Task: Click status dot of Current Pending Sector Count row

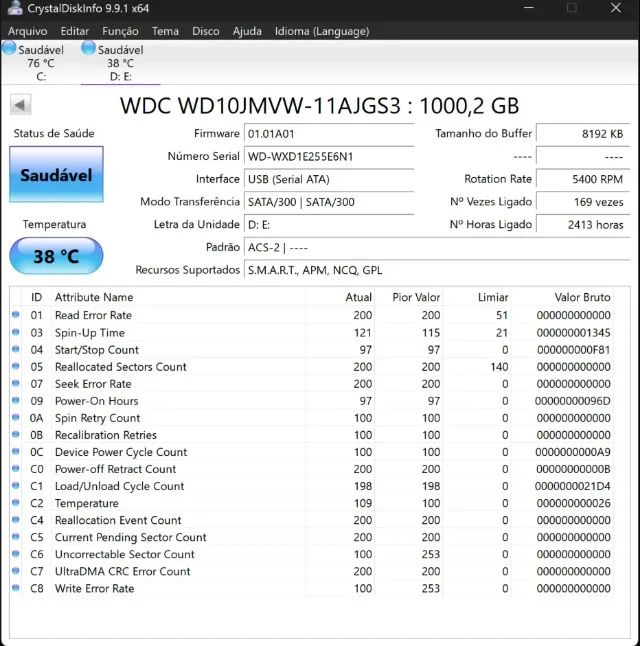Action: pos(16,537)
